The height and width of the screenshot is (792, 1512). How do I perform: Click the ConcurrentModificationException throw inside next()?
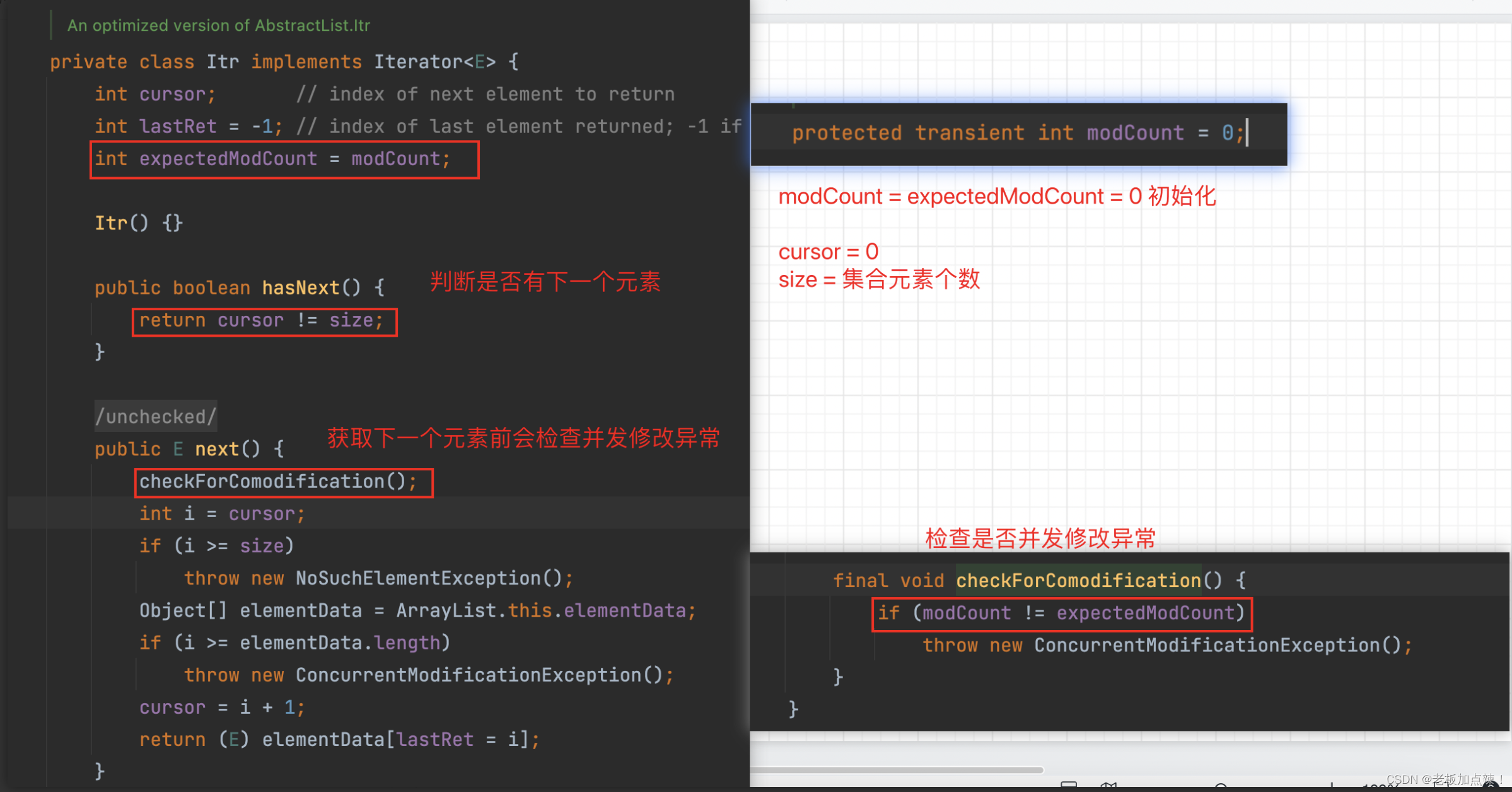[x=429, y=675]
